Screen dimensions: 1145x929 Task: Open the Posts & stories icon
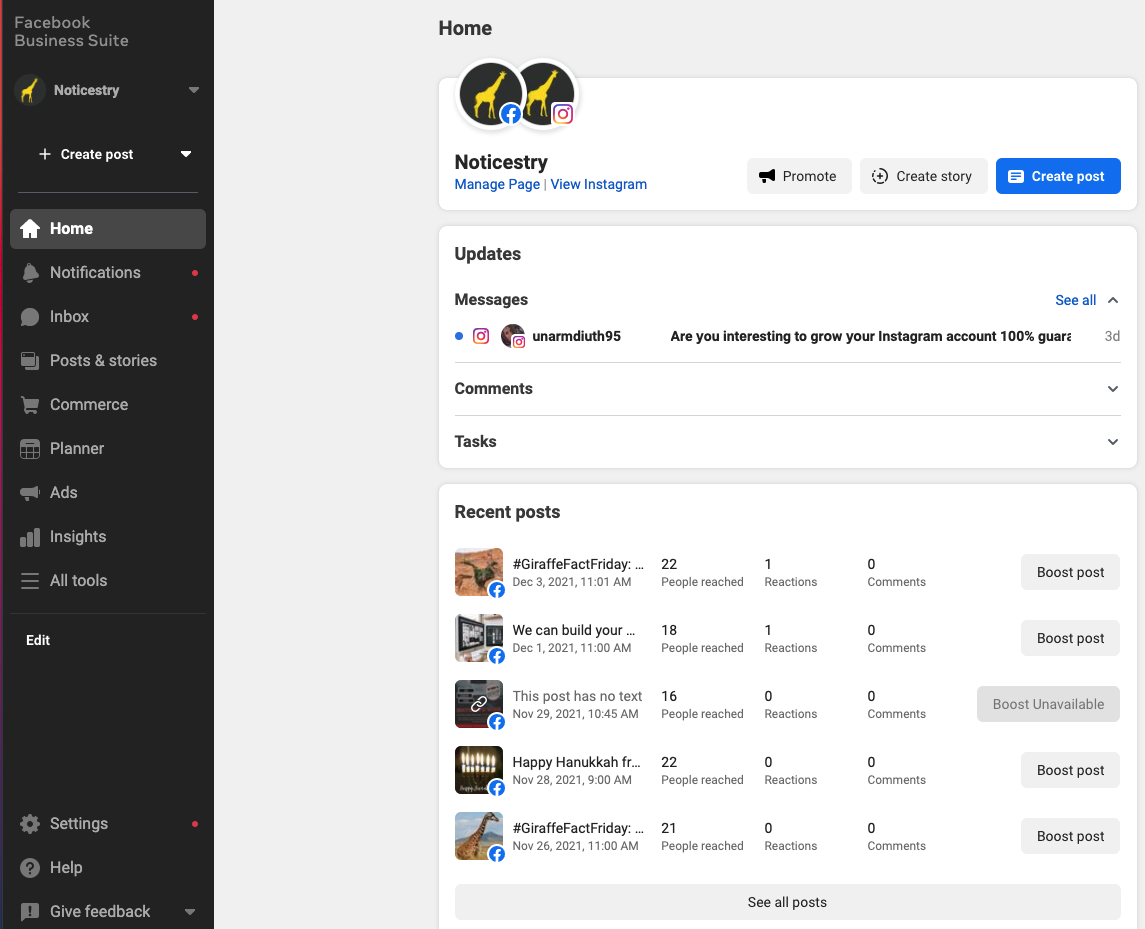point(31,361)
